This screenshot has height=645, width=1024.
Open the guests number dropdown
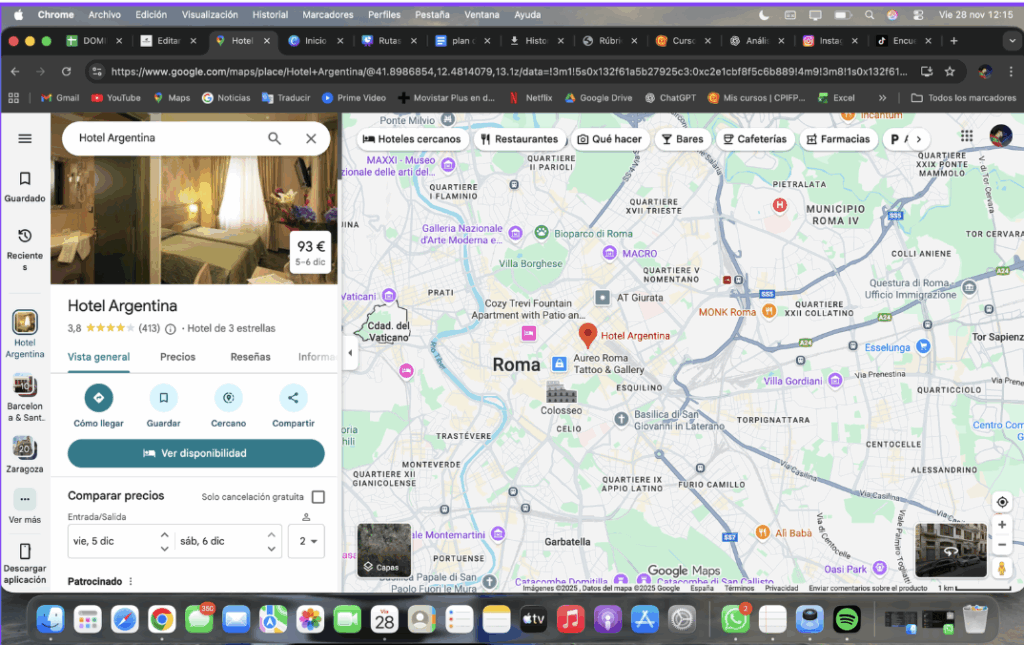click(309, 541)
